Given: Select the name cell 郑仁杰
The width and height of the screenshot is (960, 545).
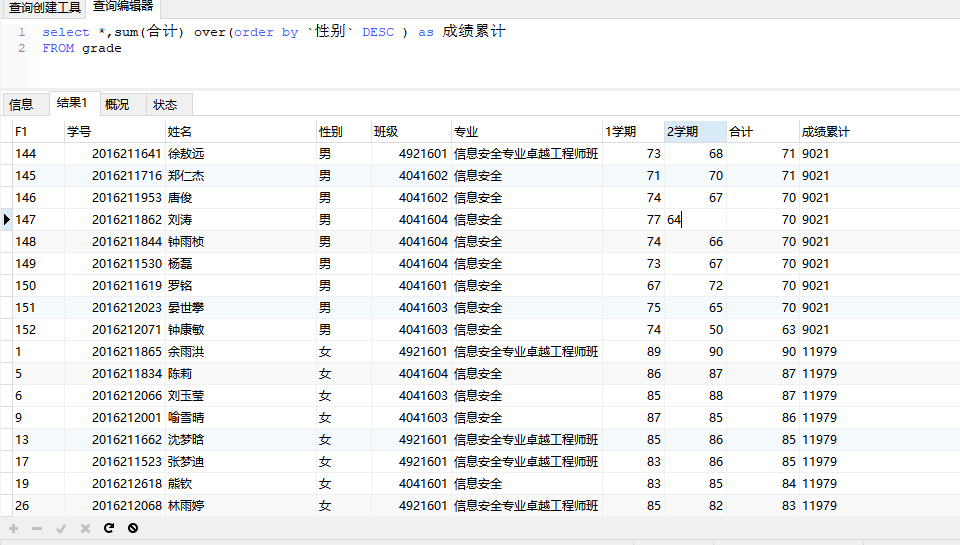Looking at the screenshot, I should (241, 176).
